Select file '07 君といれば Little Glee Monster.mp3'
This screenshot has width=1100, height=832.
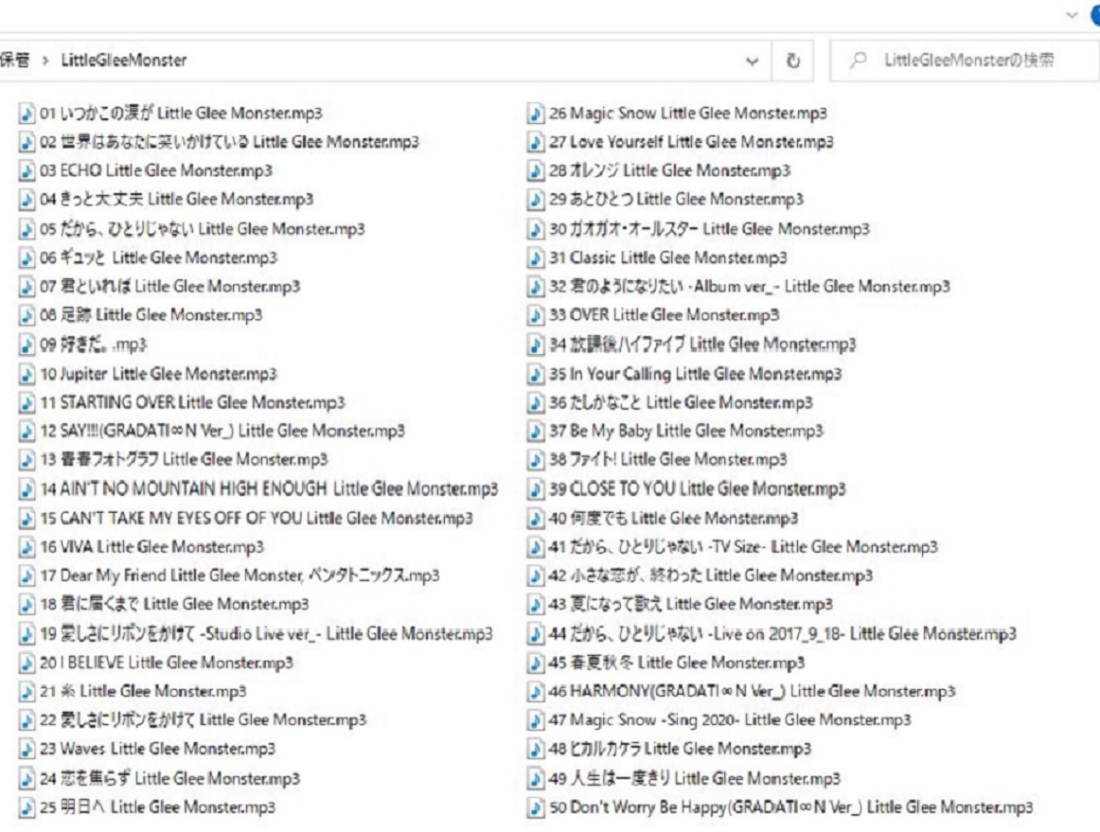tap(159, 287)
